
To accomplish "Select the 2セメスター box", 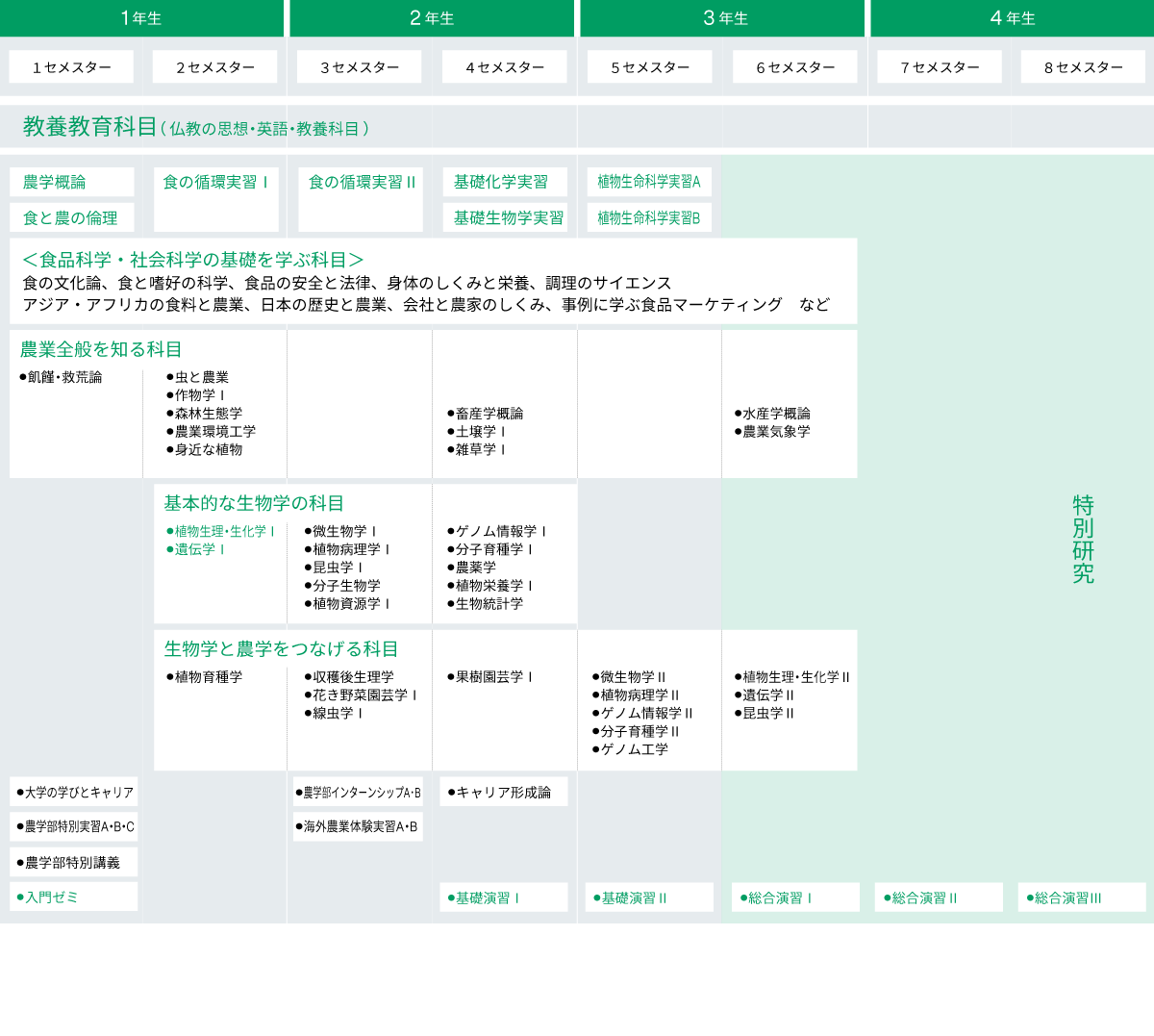I will (x=215, y=67).
